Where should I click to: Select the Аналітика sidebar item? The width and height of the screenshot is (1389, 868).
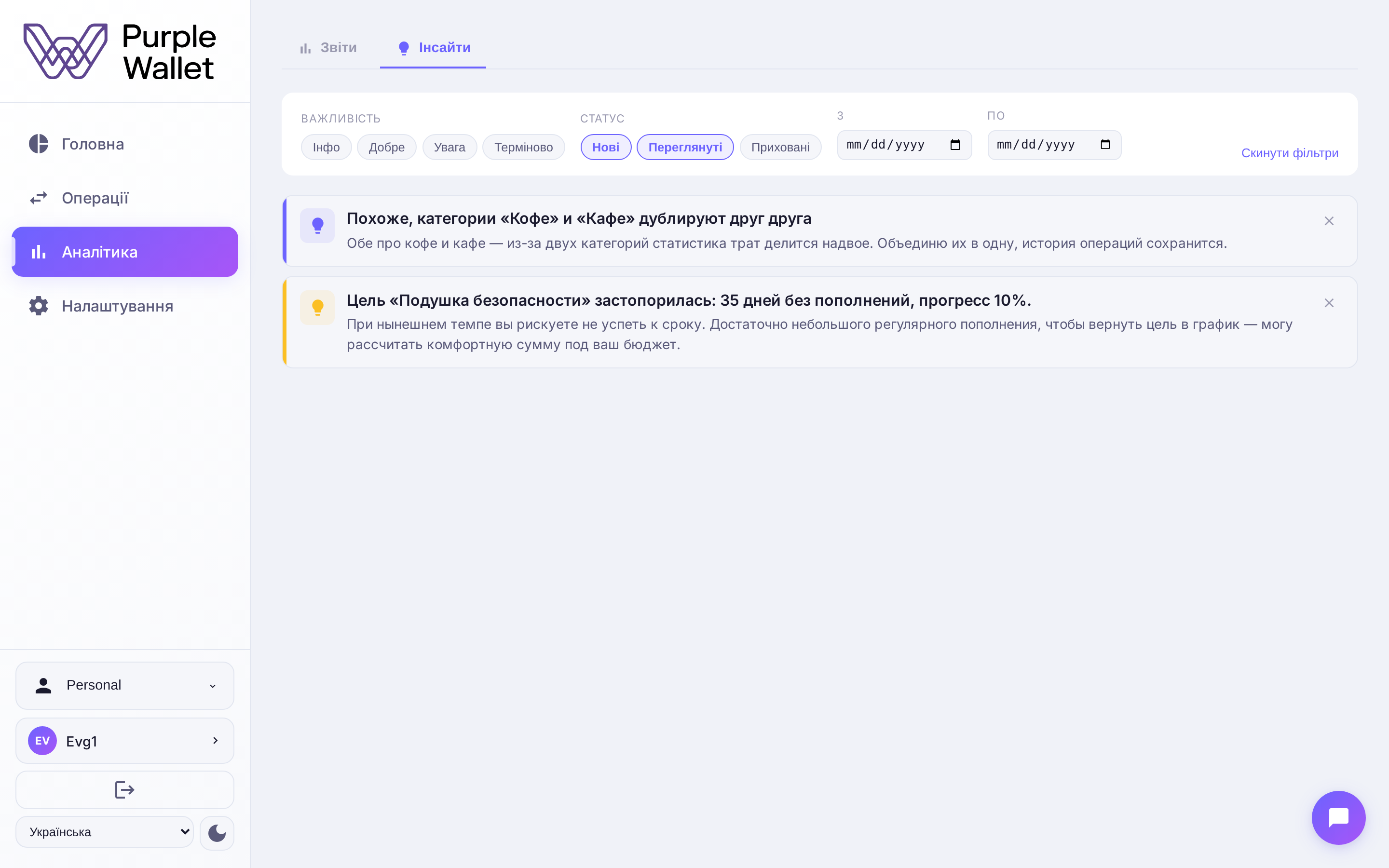tap(124, 251)
